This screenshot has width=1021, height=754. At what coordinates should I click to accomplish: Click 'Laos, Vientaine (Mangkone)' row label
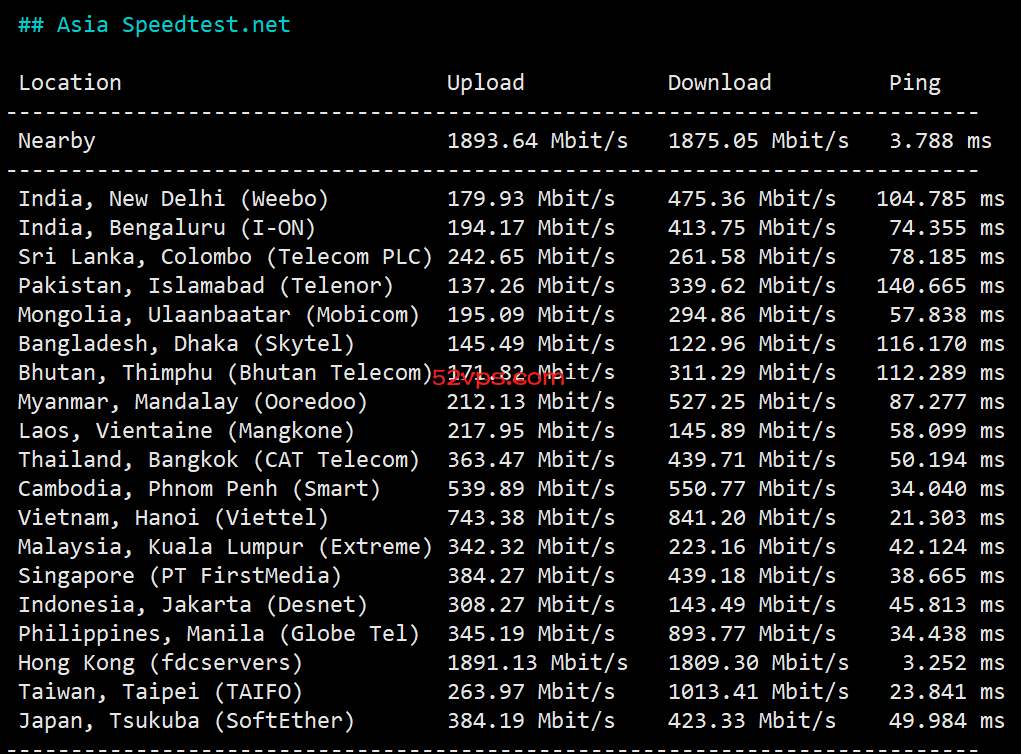coord(186,431)
